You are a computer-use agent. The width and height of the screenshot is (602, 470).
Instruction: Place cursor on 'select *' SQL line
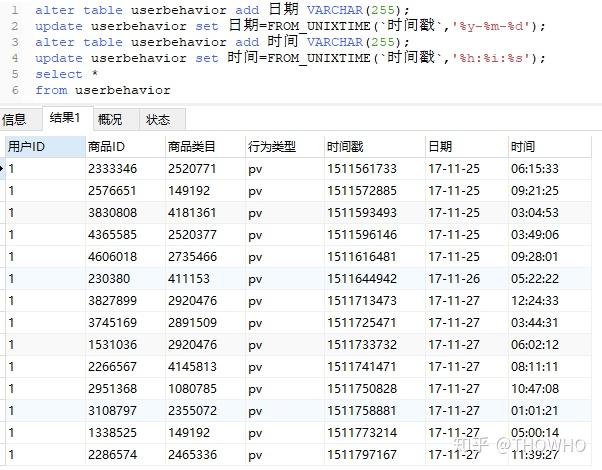[60, 74]
